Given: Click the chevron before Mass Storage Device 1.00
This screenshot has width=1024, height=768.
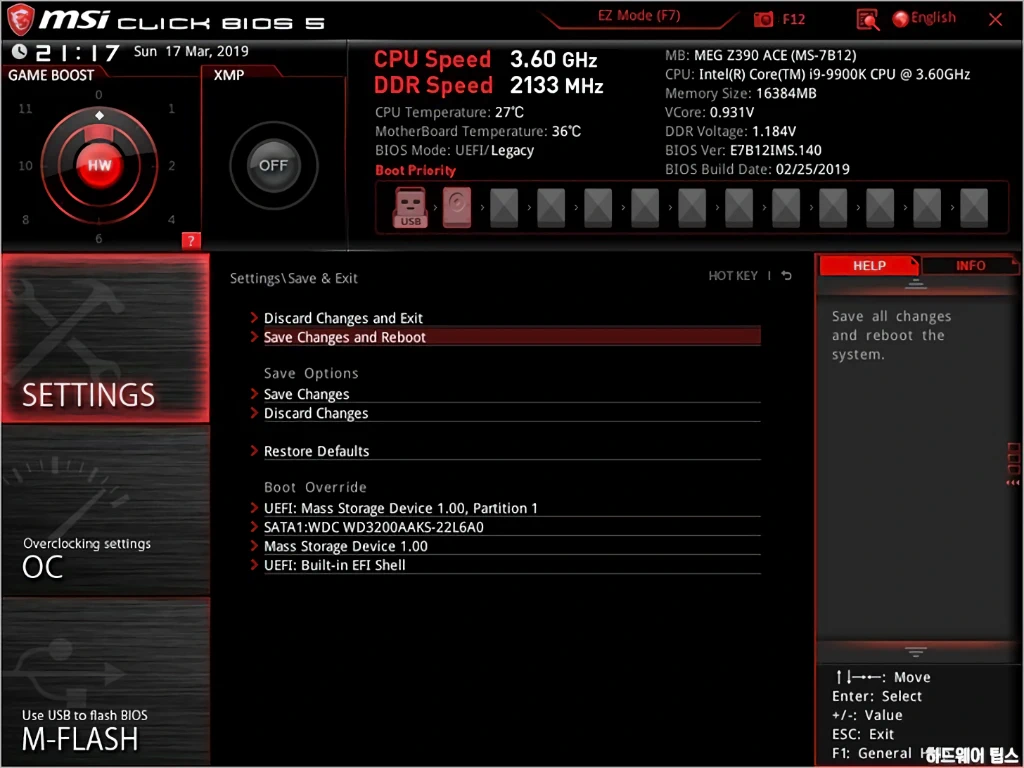Looking at the screenshot, I should (254, 545).
